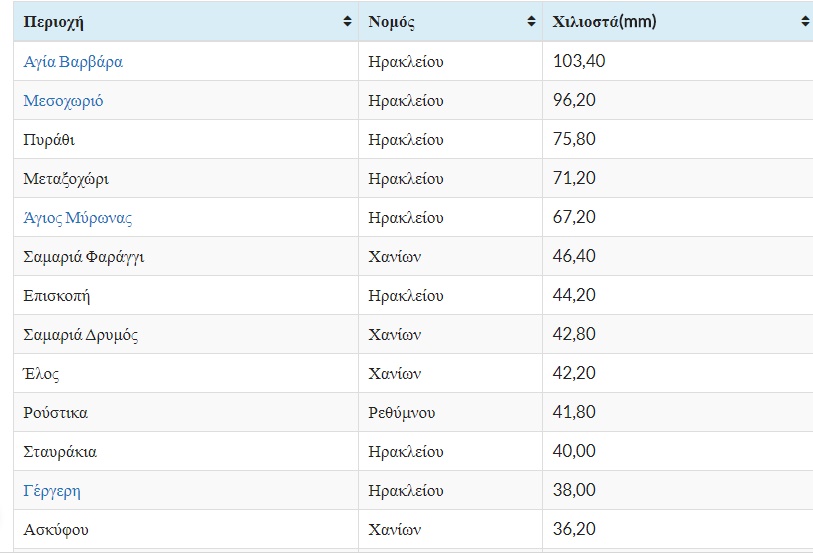The image size is (813, 553).
Task: Click the Επισκοπή row name
Action: pos(57,296)
